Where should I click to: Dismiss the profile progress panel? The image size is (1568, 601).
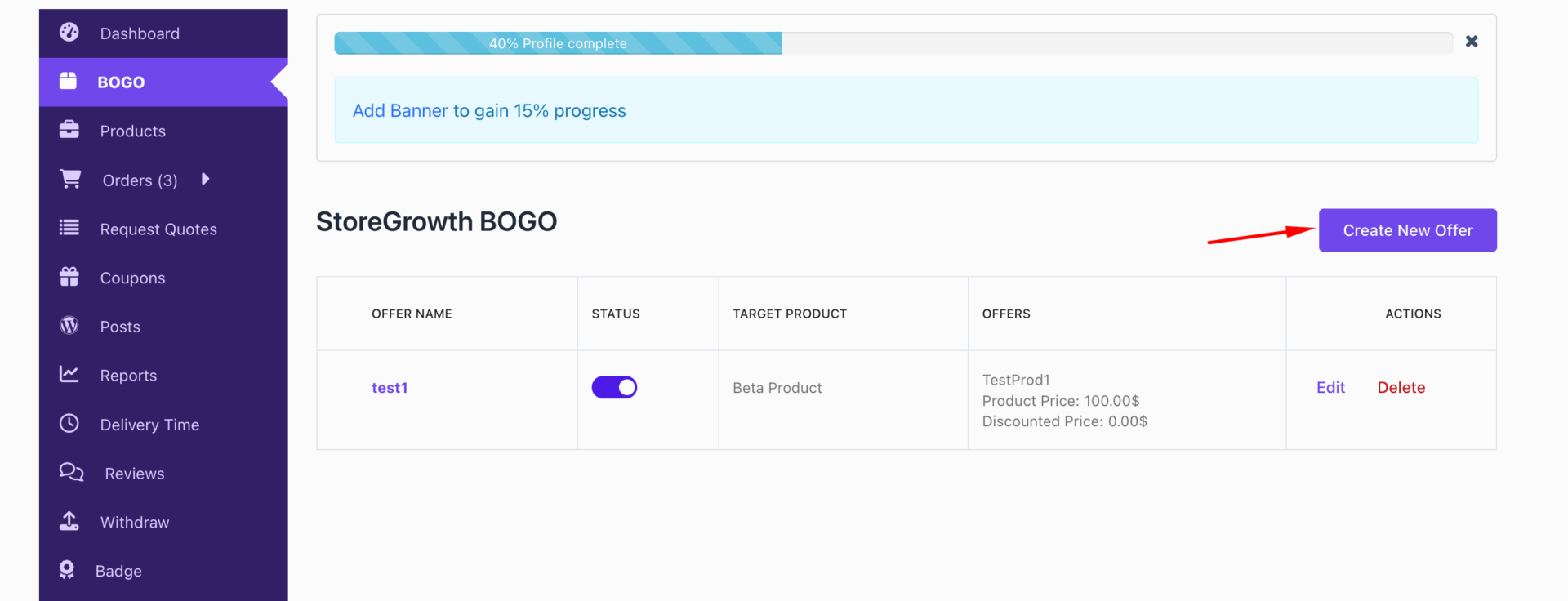(1472, 41)
